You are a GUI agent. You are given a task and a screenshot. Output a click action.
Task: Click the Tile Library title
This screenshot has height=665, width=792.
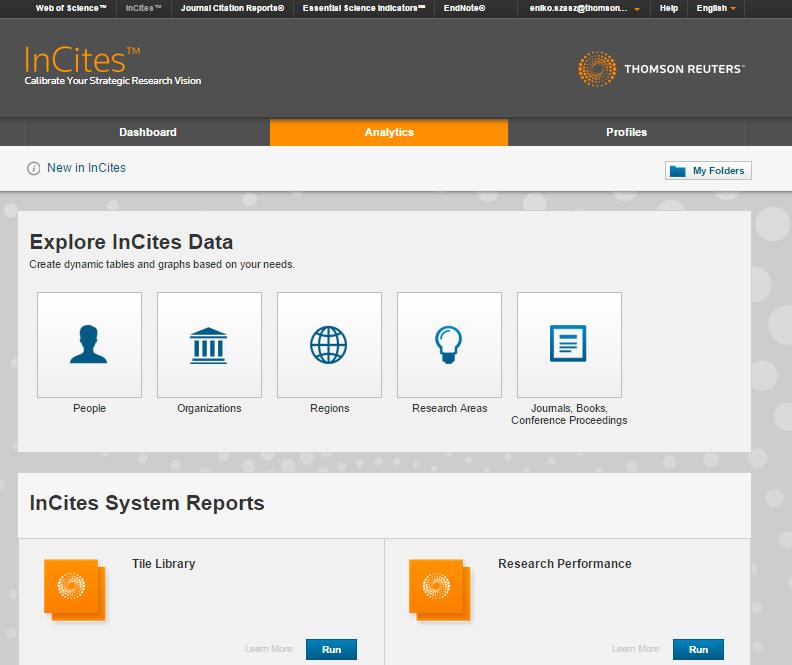pos(164,564)
